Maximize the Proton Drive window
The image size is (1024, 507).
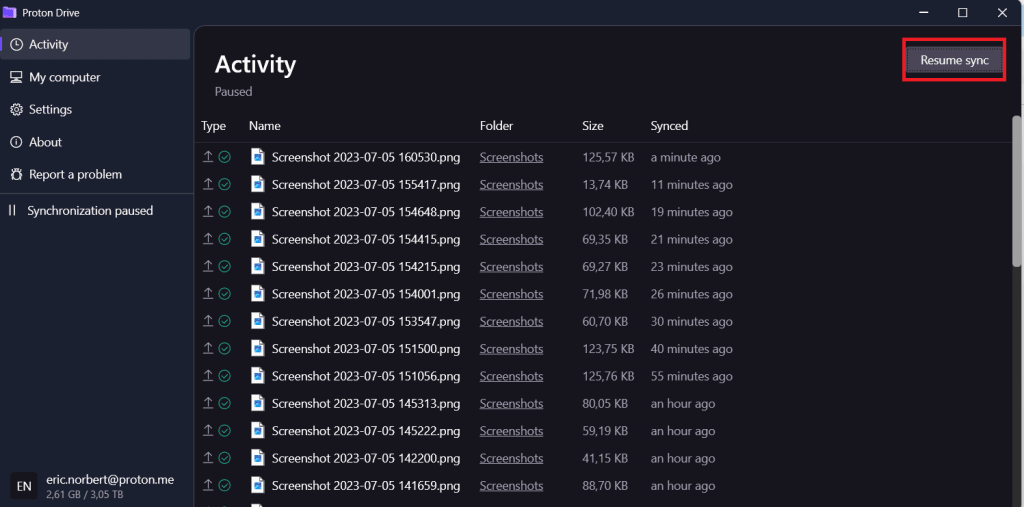pyautogui.click(x=963, y=12)
